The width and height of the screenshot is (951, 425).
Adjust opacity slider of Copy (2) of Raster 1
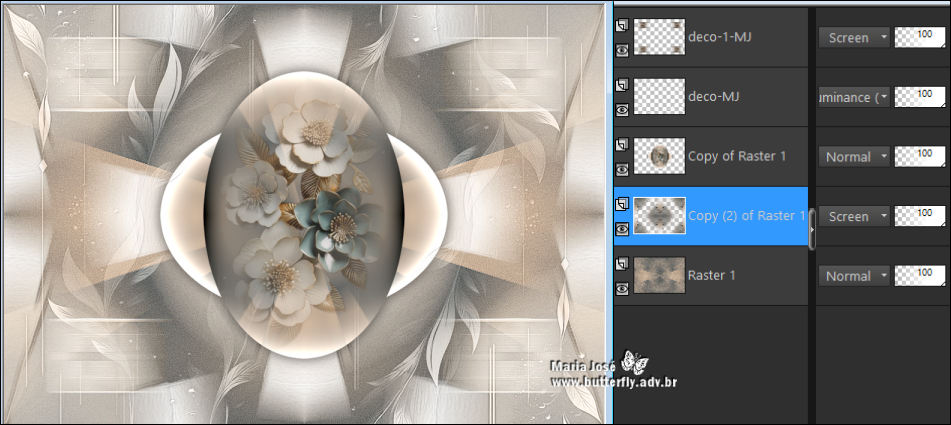point(919,216)
